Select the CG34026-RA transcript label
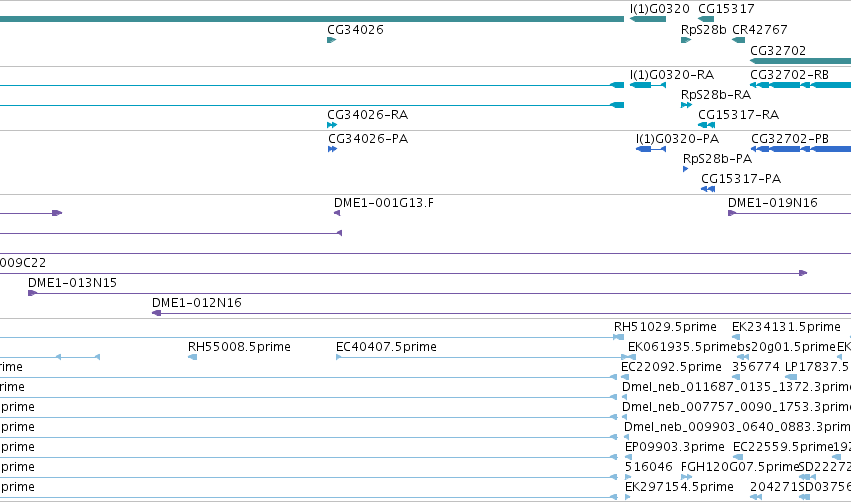The image size is (851, 502). click(x=367, y=115)
